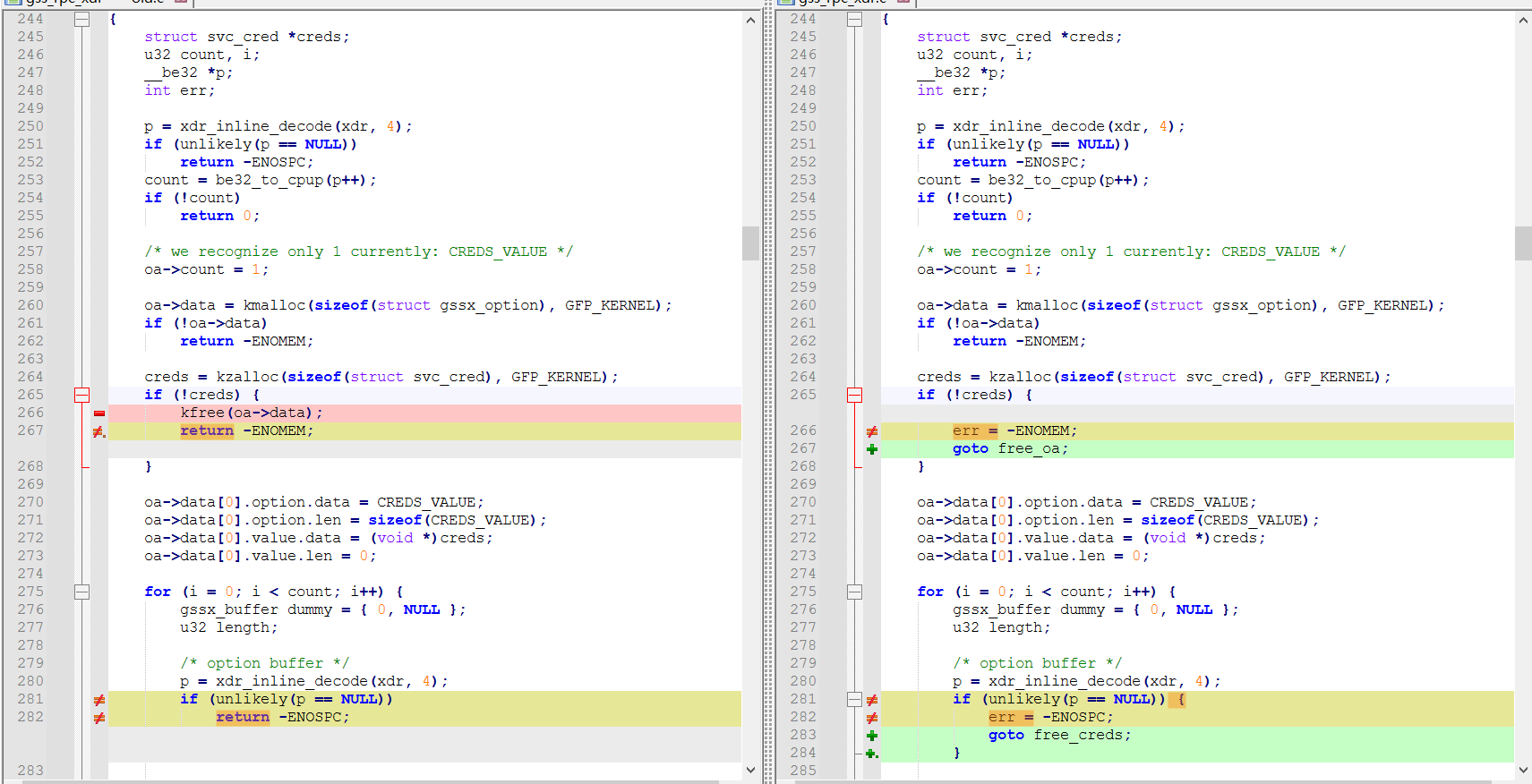Click the green plus marker on right line 283

tap(872, 736)
